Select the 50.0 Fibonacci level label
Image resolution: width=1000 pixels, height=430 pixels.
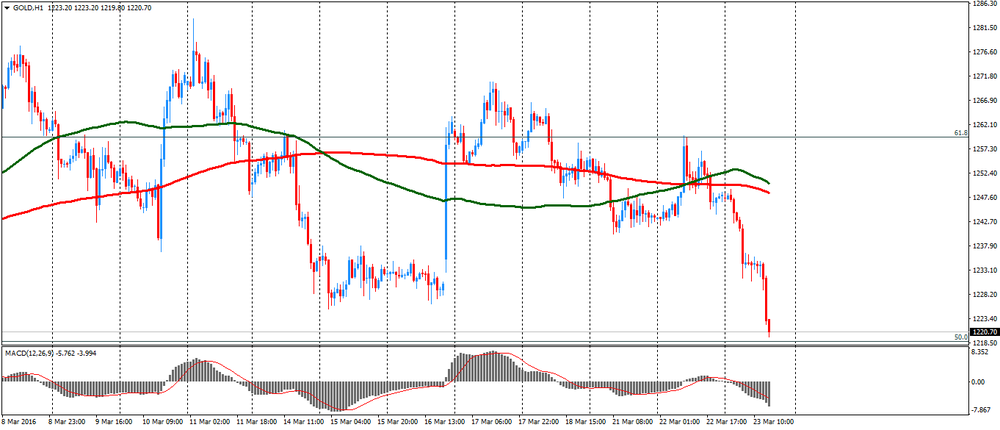click(960, 338)
